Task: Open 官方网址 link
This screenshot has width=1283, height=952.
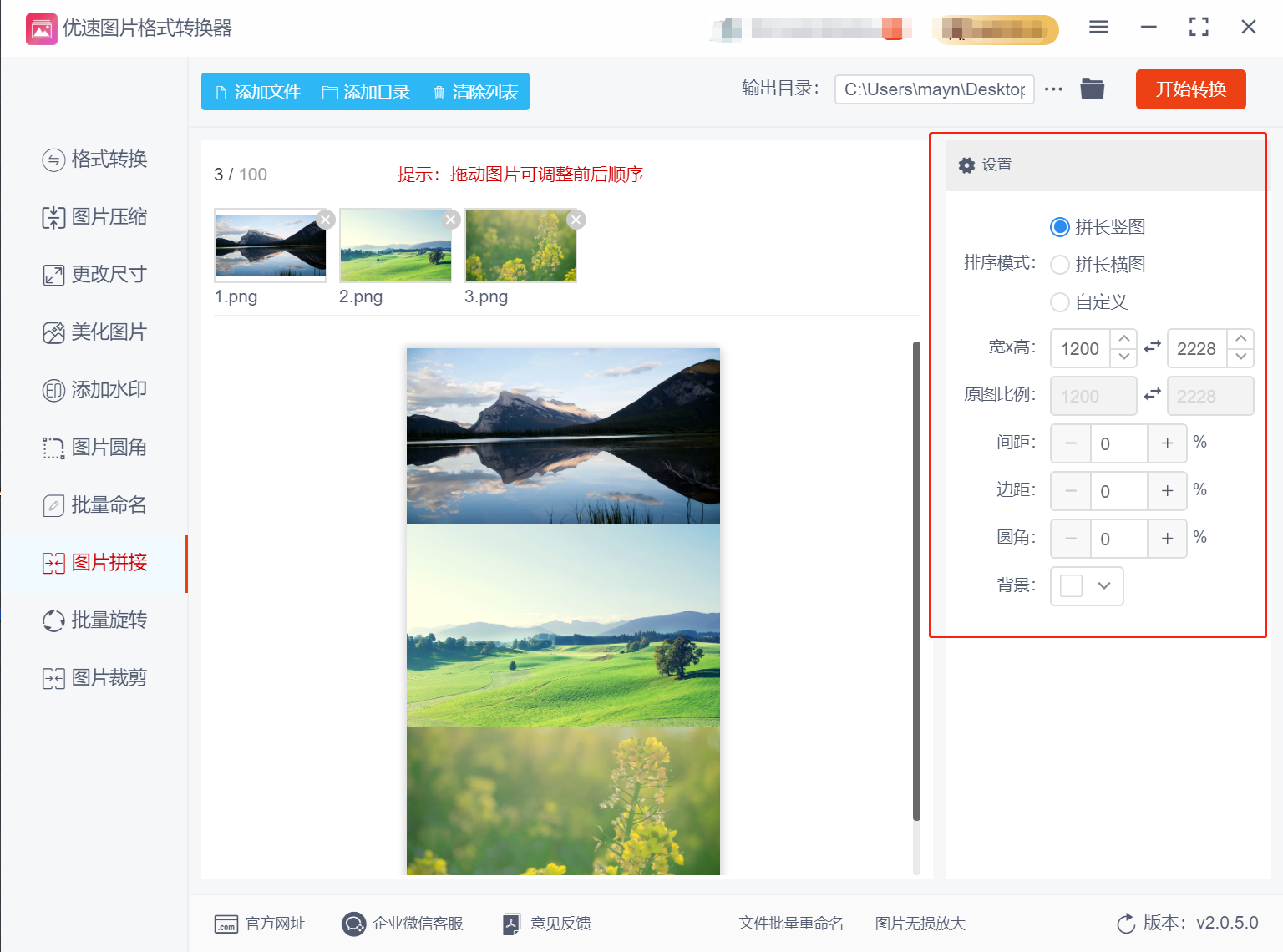Action: pos(260,924)
